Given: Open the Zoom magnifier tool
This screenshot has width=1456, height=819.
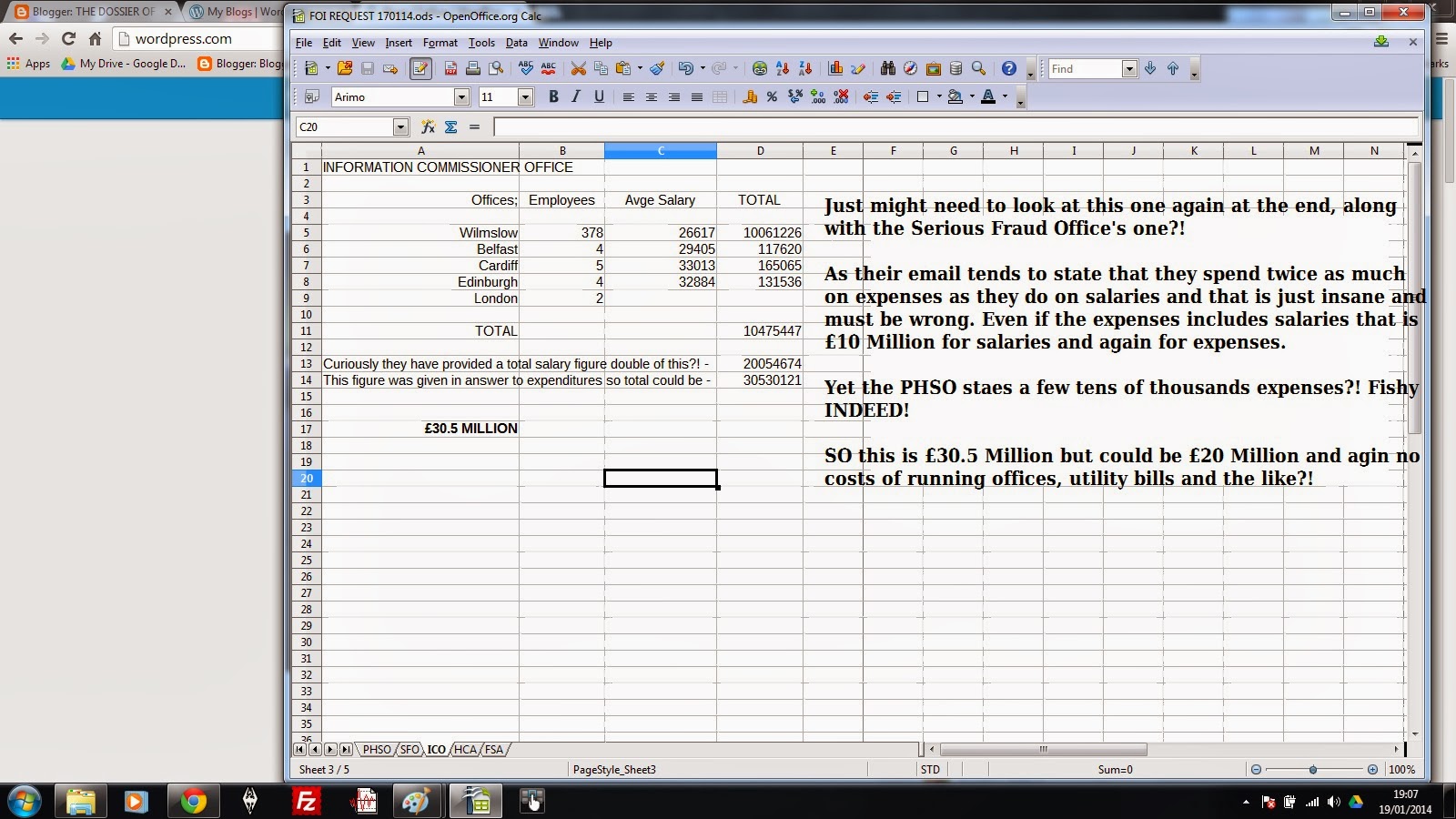Looking at the screenshot, I should pos(978,69).
